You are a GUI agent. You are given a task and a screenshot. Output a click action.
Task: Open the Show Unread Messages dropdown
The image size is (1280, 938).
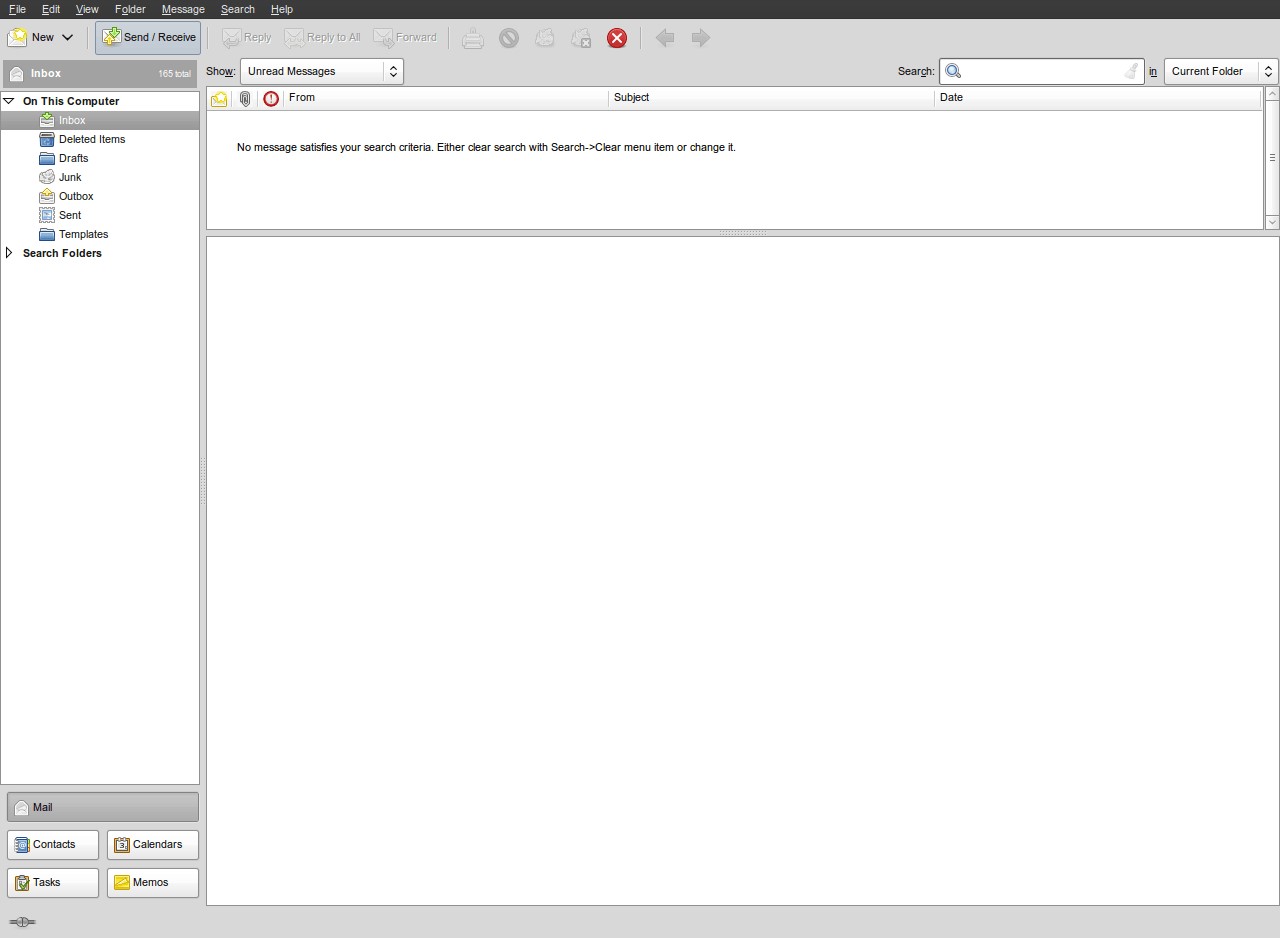pos(321,71)
